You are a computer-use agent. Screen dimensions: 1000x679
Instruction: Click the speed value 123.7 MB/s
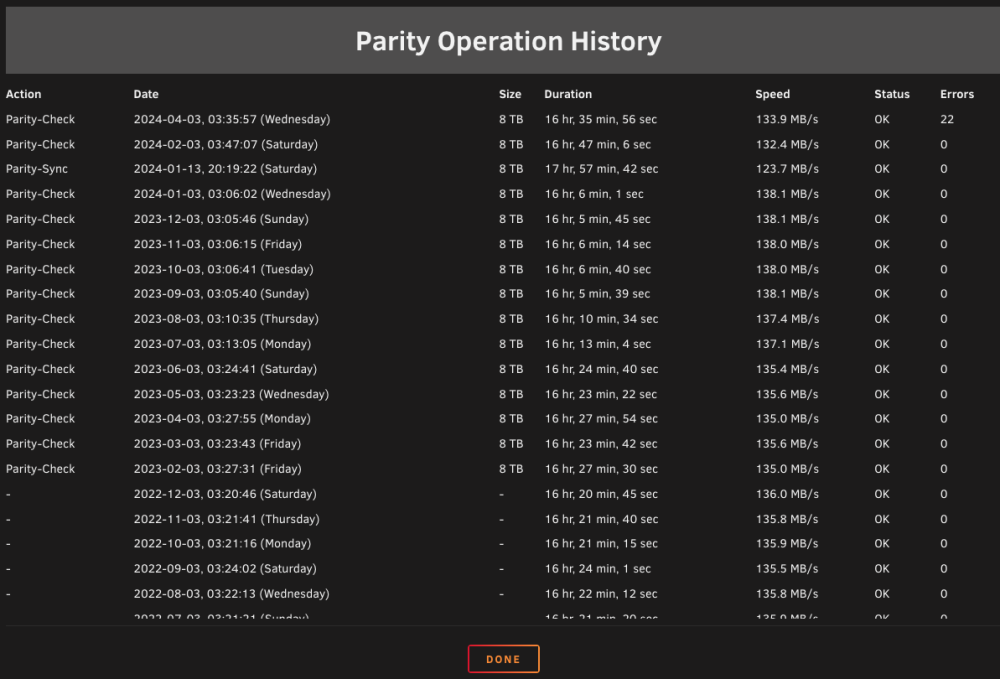pos(787,169)
